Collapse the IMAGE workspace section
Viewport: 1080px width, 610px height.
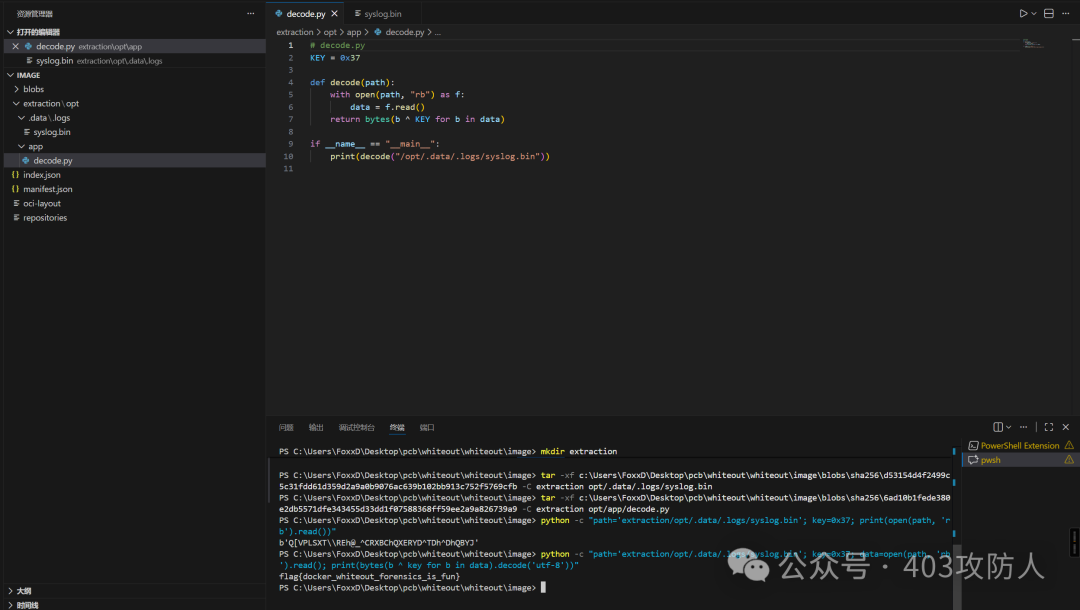[28, 75]
